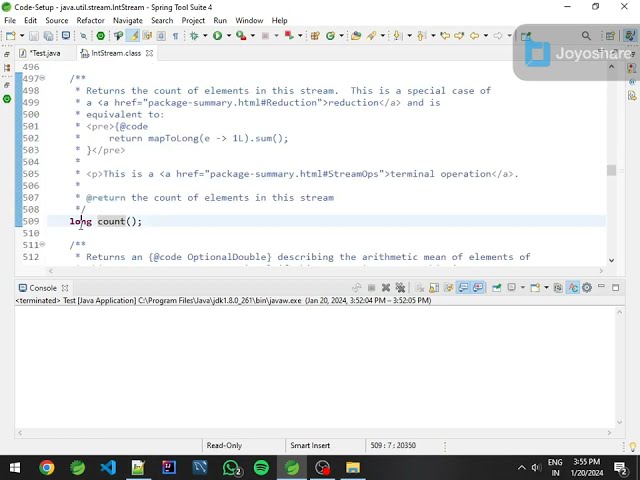
Task: Toggle the console Scroll Lock icon
Action: pos(434,288)
